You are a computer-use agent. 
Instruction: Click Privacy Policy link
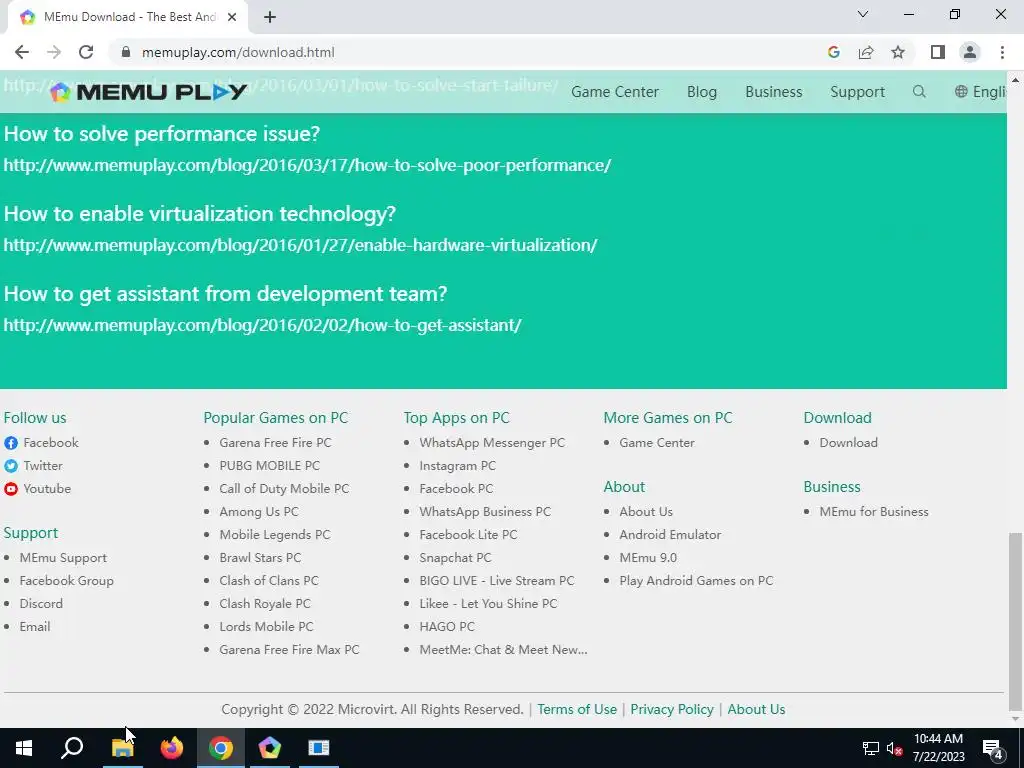click(671, 709)
